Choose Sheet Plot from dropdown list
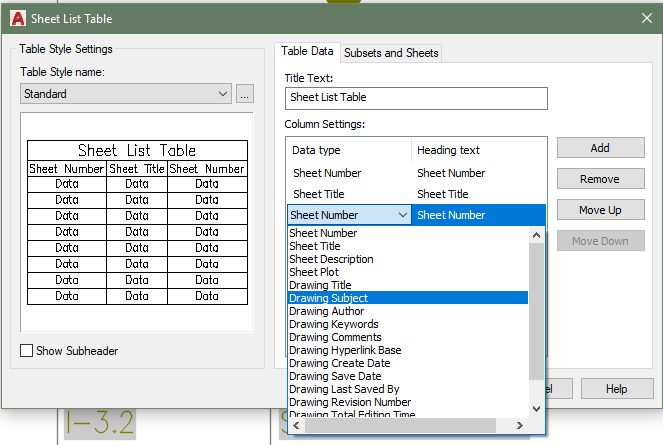This screenshot has height=445, width=663. [408, 272]
